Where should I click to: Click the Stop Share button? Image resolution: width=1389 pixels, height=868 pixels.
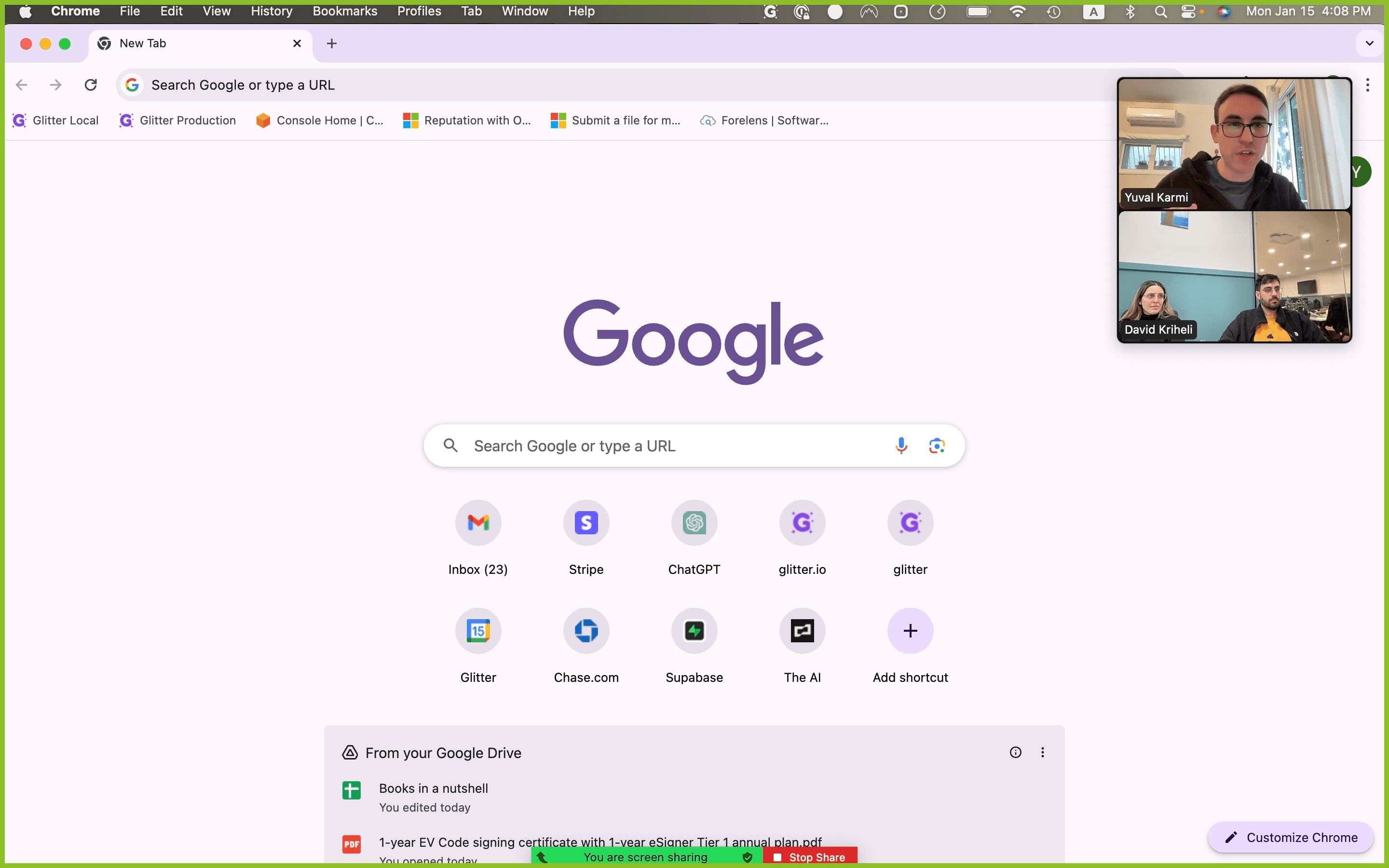coord(810,856)
